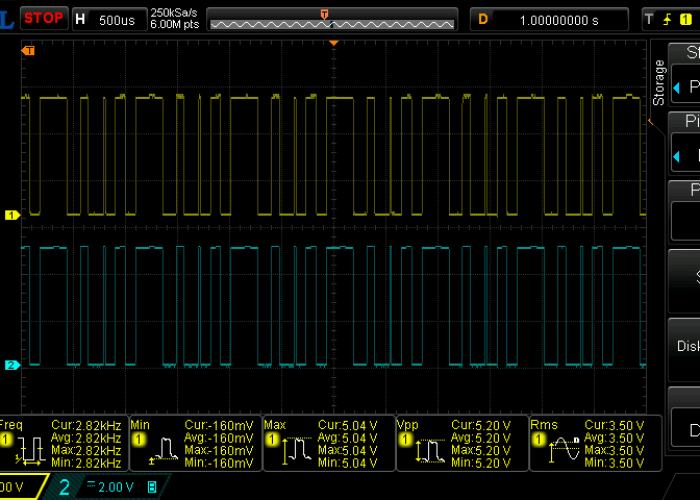Click the Storage menu tab label
Viewport: 700px width, 500px height.
[658, 83]
